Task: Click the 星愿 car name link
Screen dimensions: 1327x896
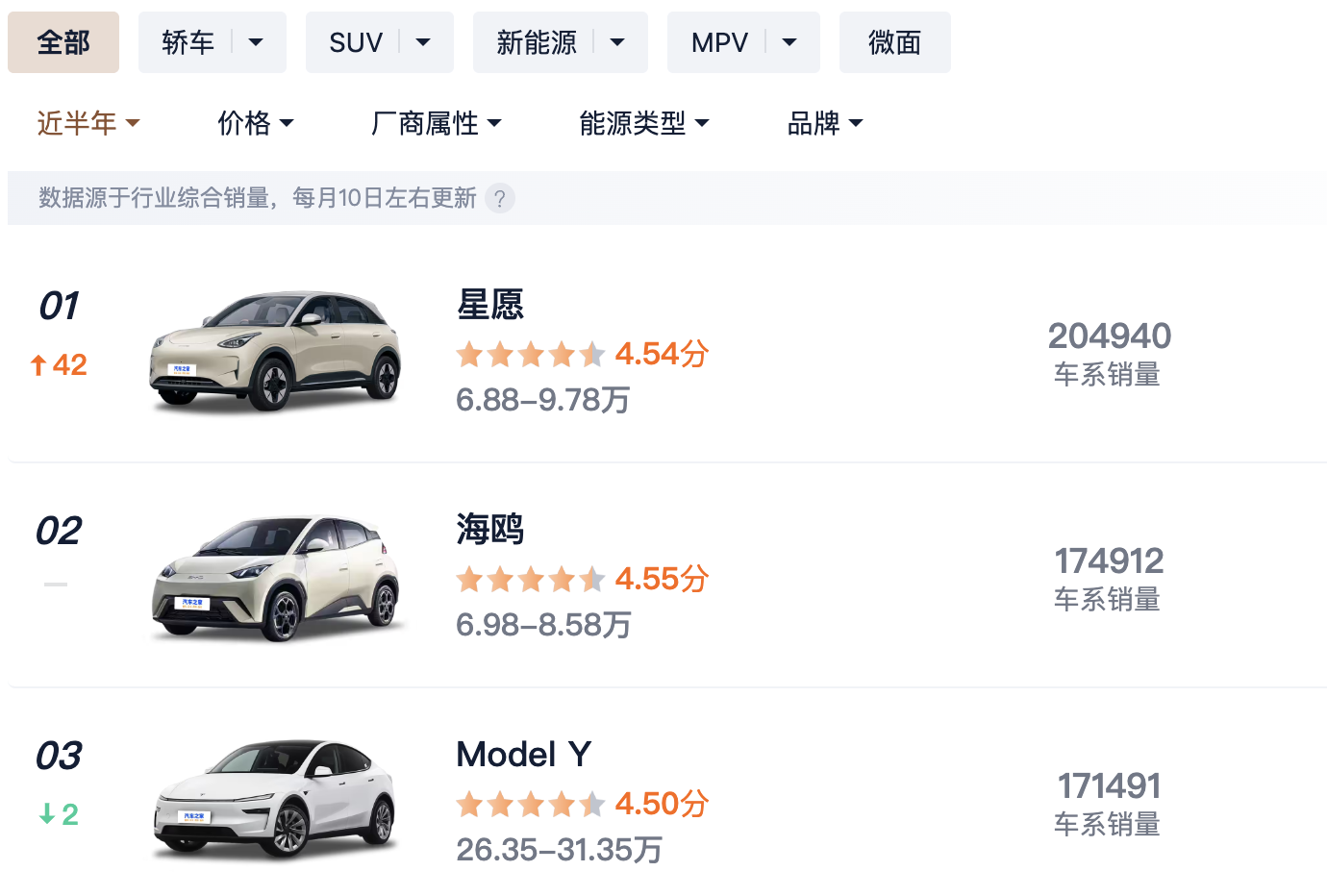Action: (x=489, y=305)
